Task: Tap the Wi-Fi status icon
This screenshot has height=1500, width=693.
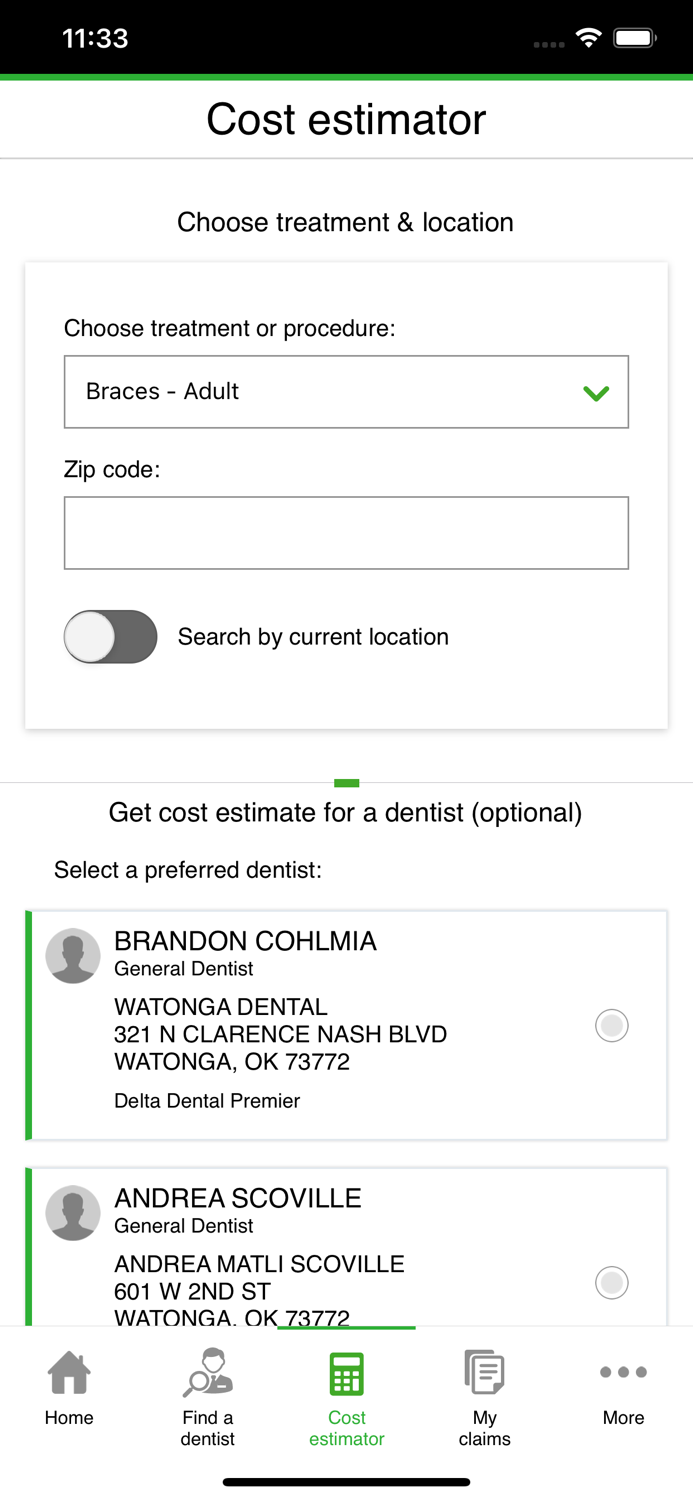Action: click(588, 38)
